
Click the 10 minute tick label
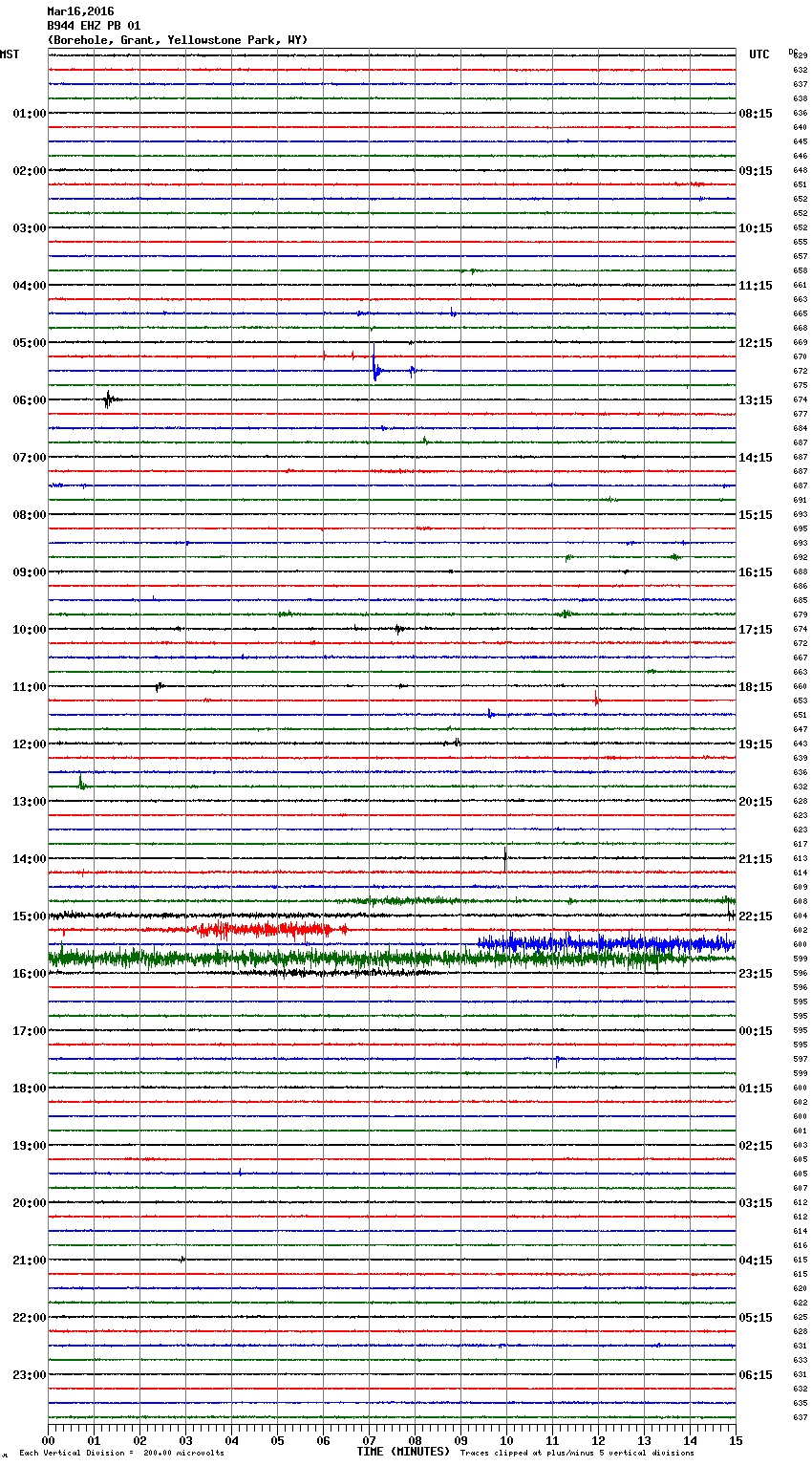[506, 1440]
